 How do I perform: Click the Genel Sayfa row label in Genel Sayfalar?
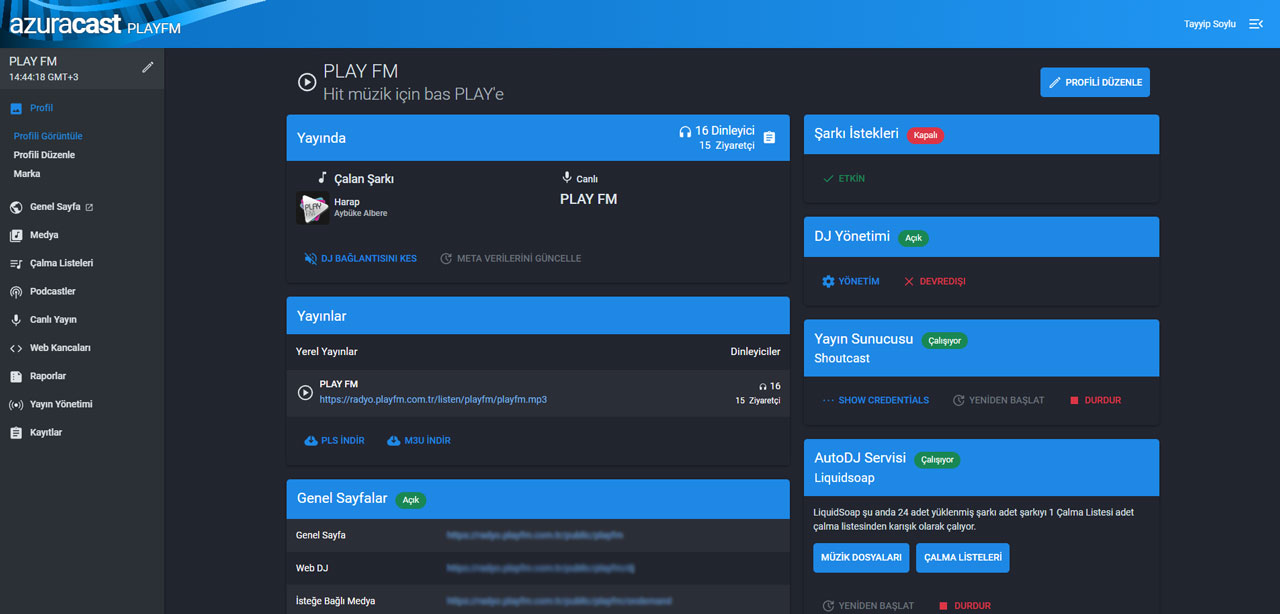(x=321, y=535)
